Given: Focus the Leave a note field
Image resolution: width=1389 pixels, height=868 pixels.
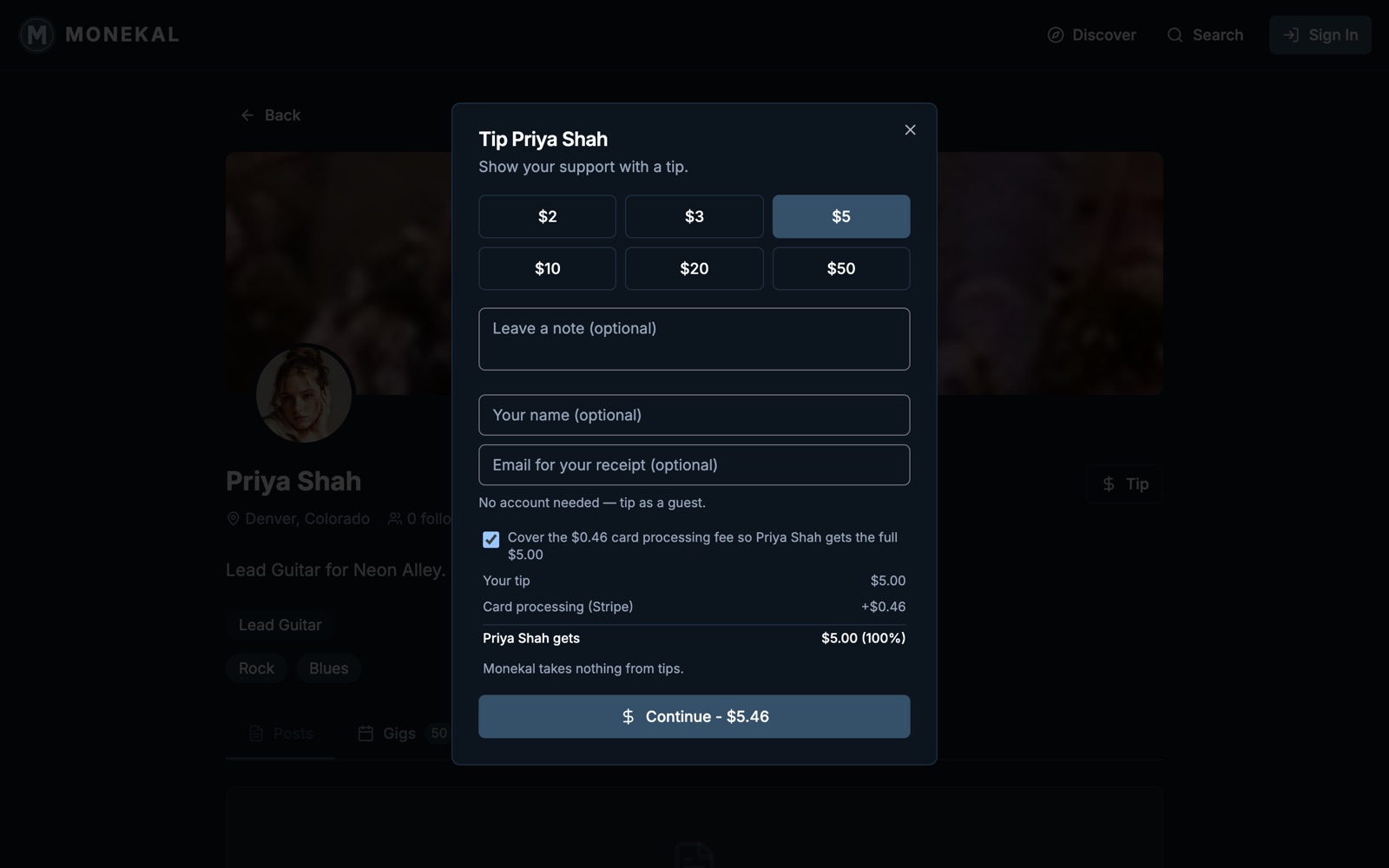Looking at the screenshot, I should point(694,339).
